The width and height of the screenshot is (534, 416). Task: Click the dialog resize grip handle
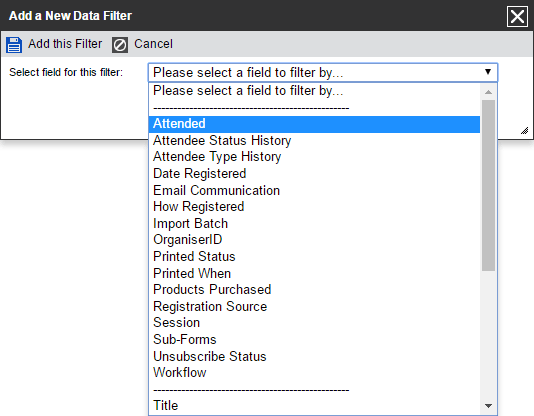(524, 131)
